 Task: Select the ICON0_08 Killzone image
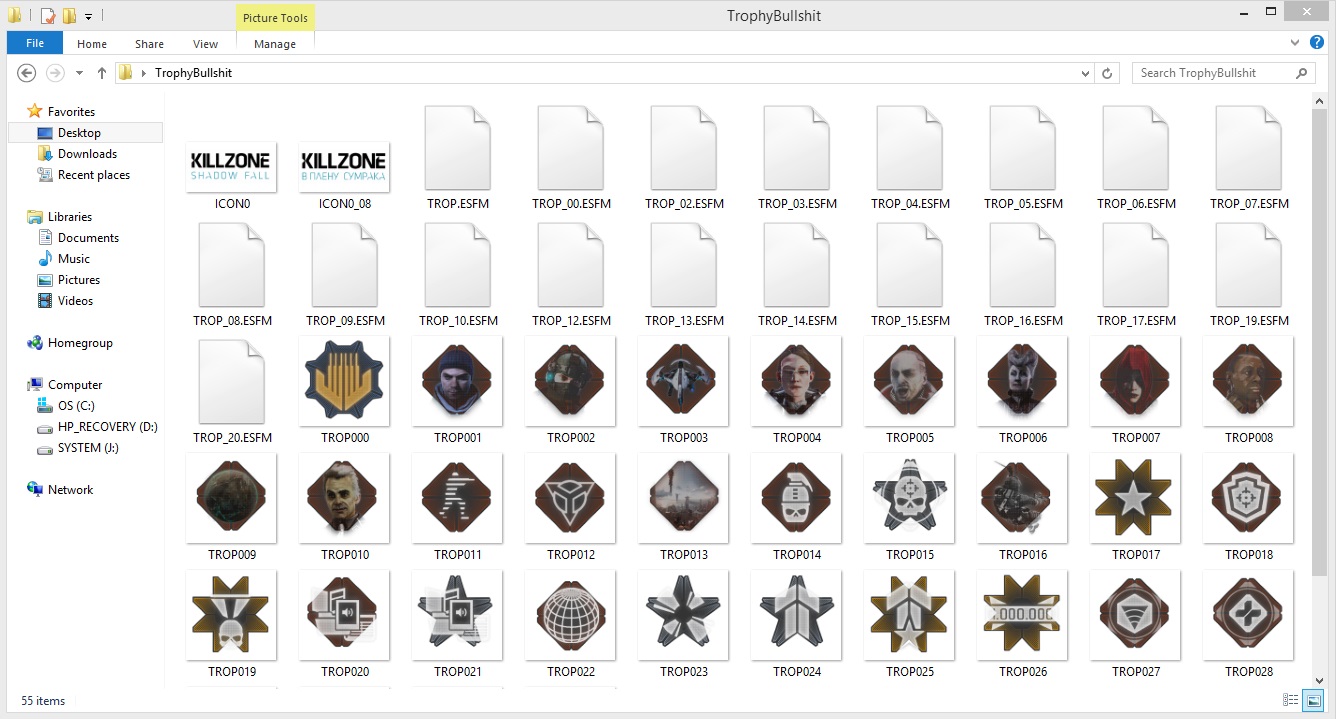coord(345,166)
